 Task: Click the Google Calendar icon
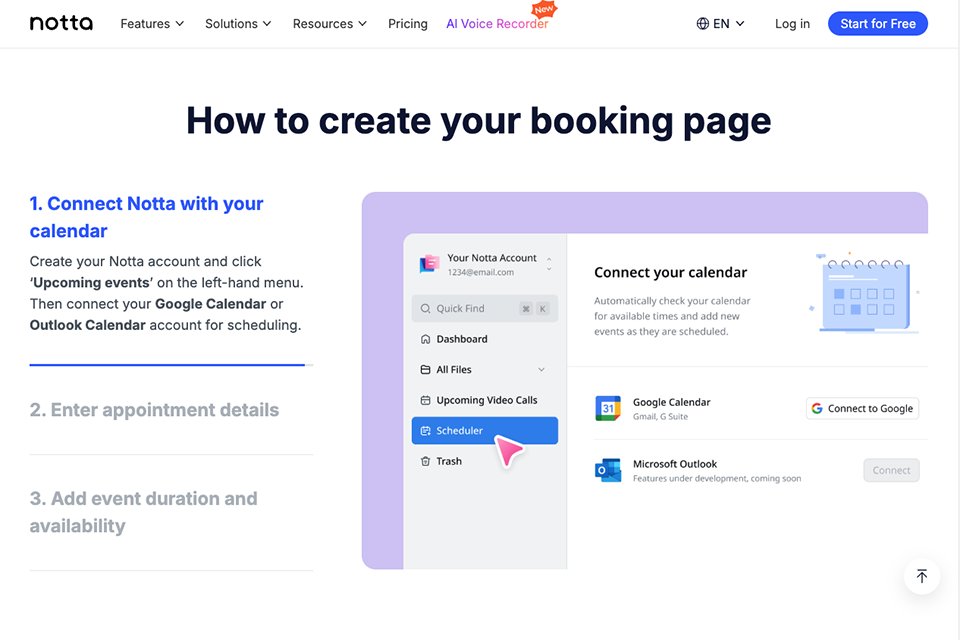point(608,408)
